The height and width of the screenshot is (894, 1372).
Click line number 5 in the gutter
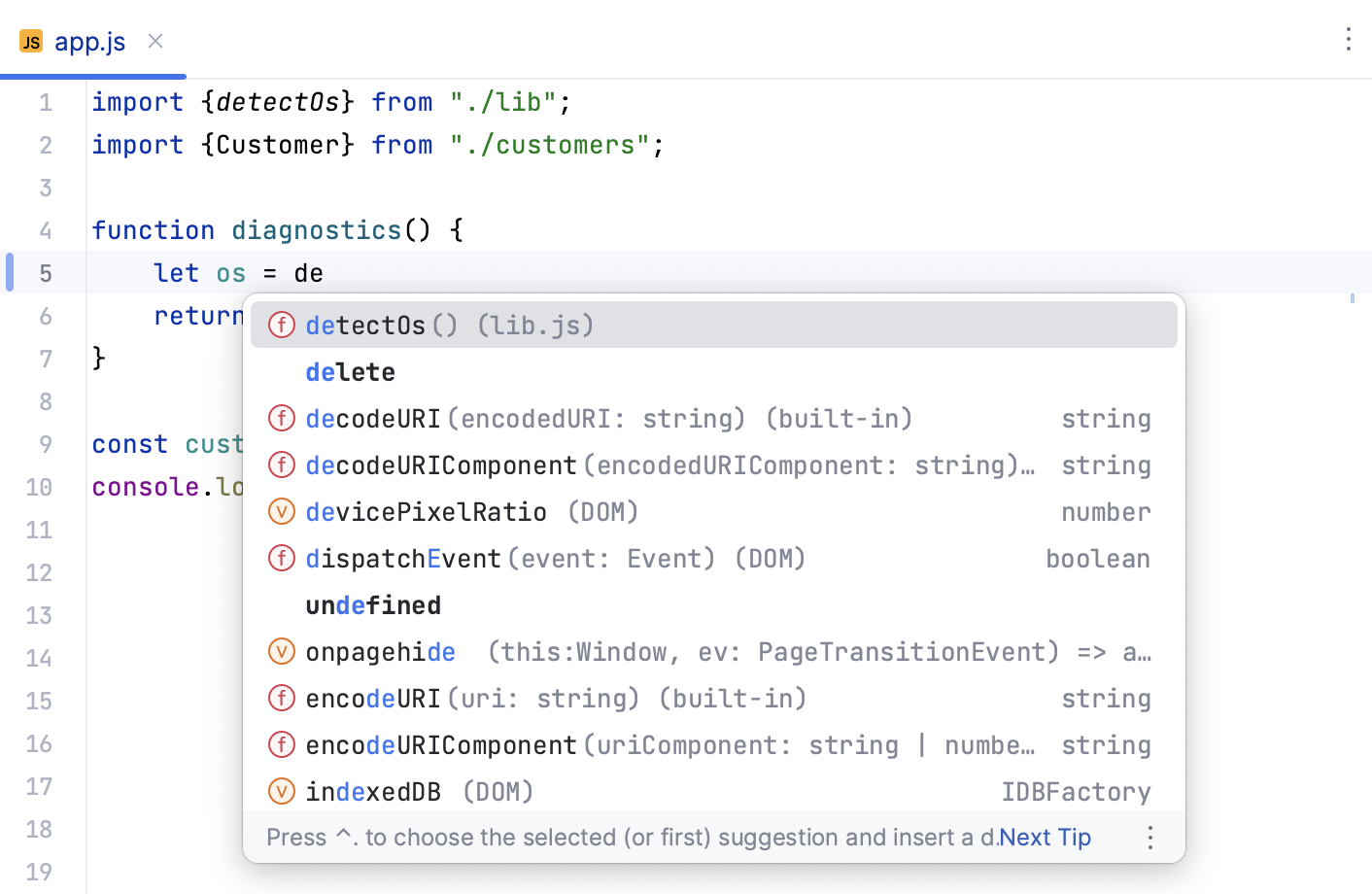click(x=45, y=272)
